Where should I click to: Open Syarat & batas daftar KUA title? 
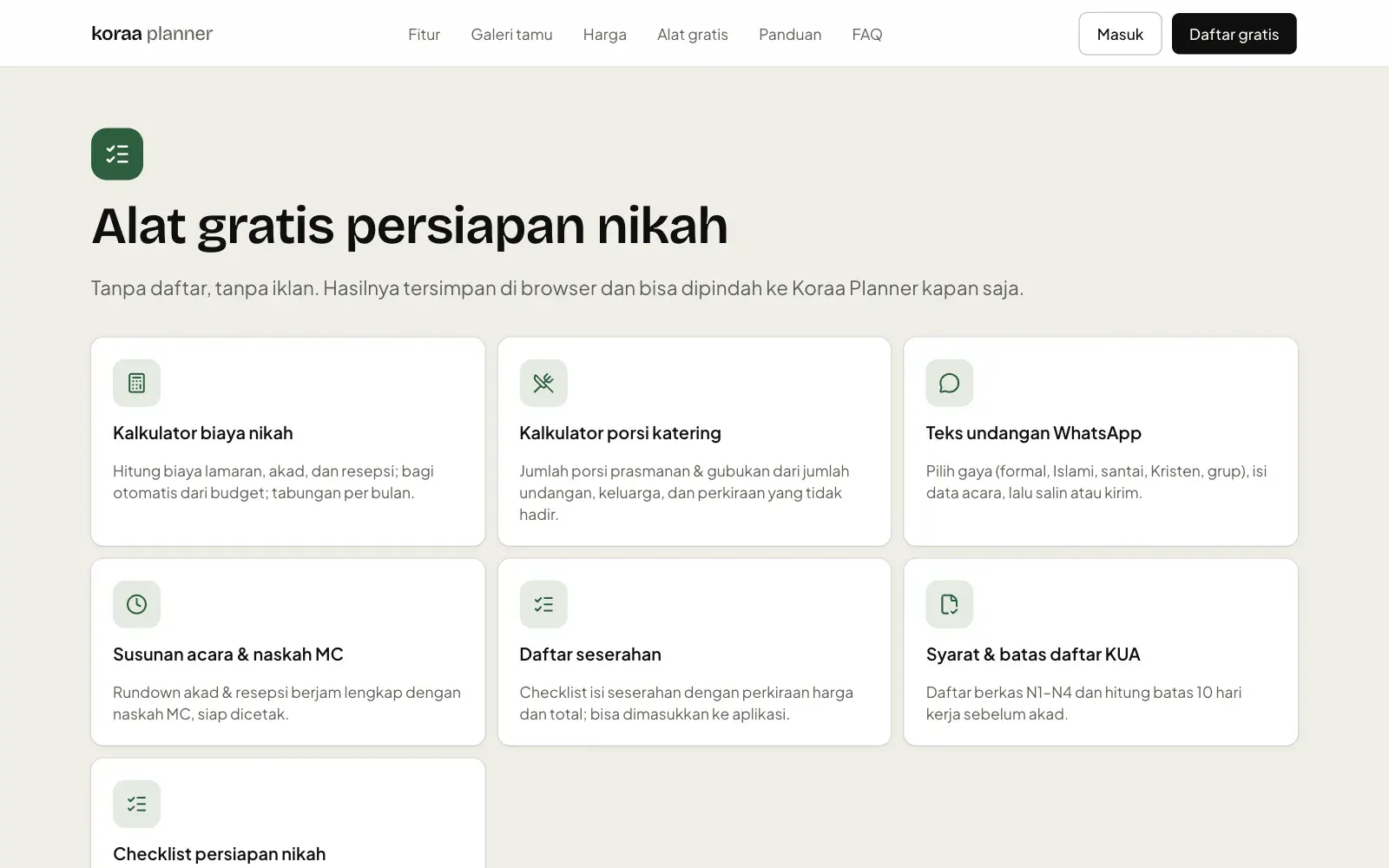pos(1033,654)
